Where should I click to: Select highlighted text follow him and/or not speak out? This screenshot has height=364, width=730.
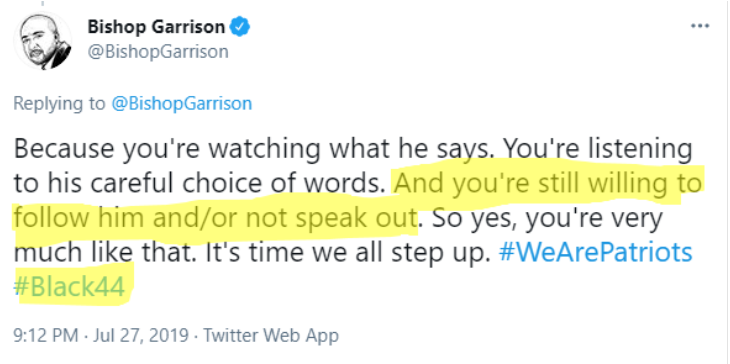point(214,218)
